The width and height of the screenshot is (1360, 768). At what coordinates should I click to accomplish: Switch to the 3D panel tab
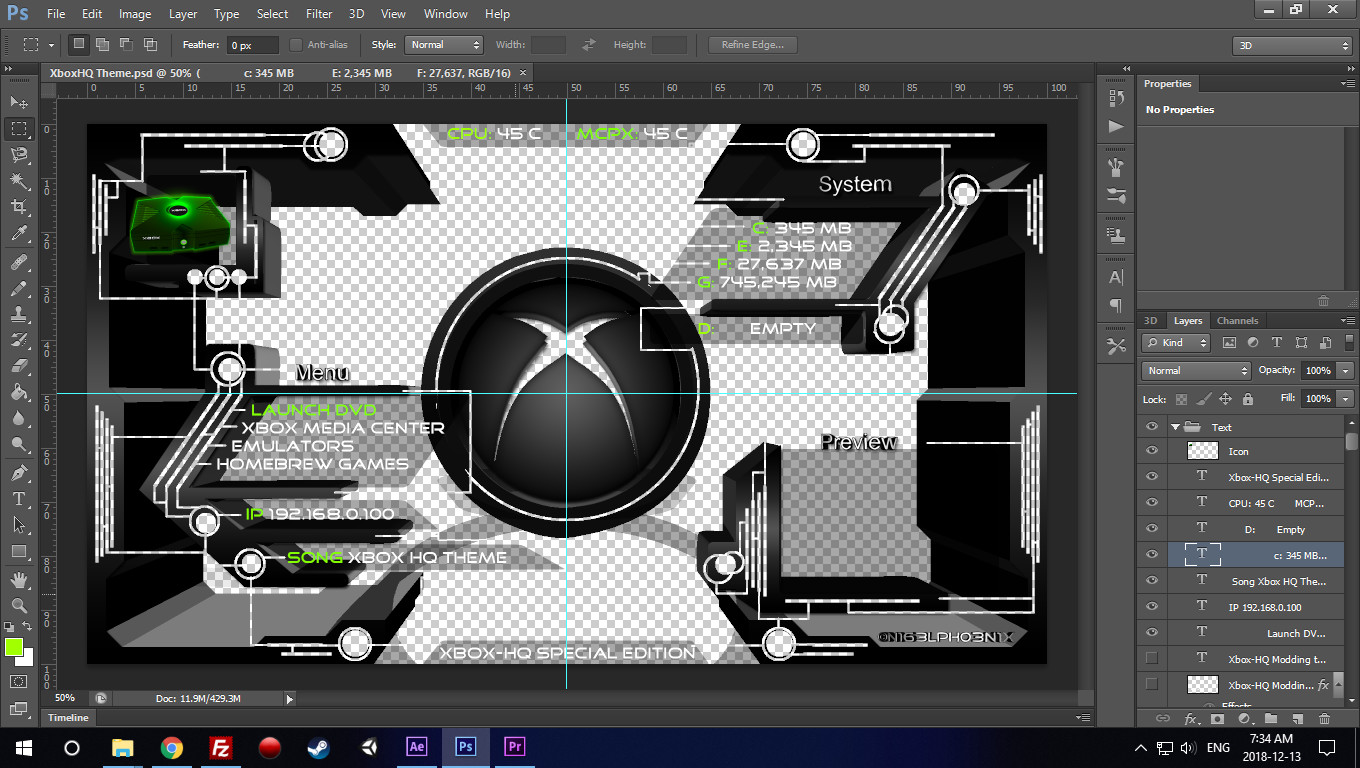click(1150, 321)
